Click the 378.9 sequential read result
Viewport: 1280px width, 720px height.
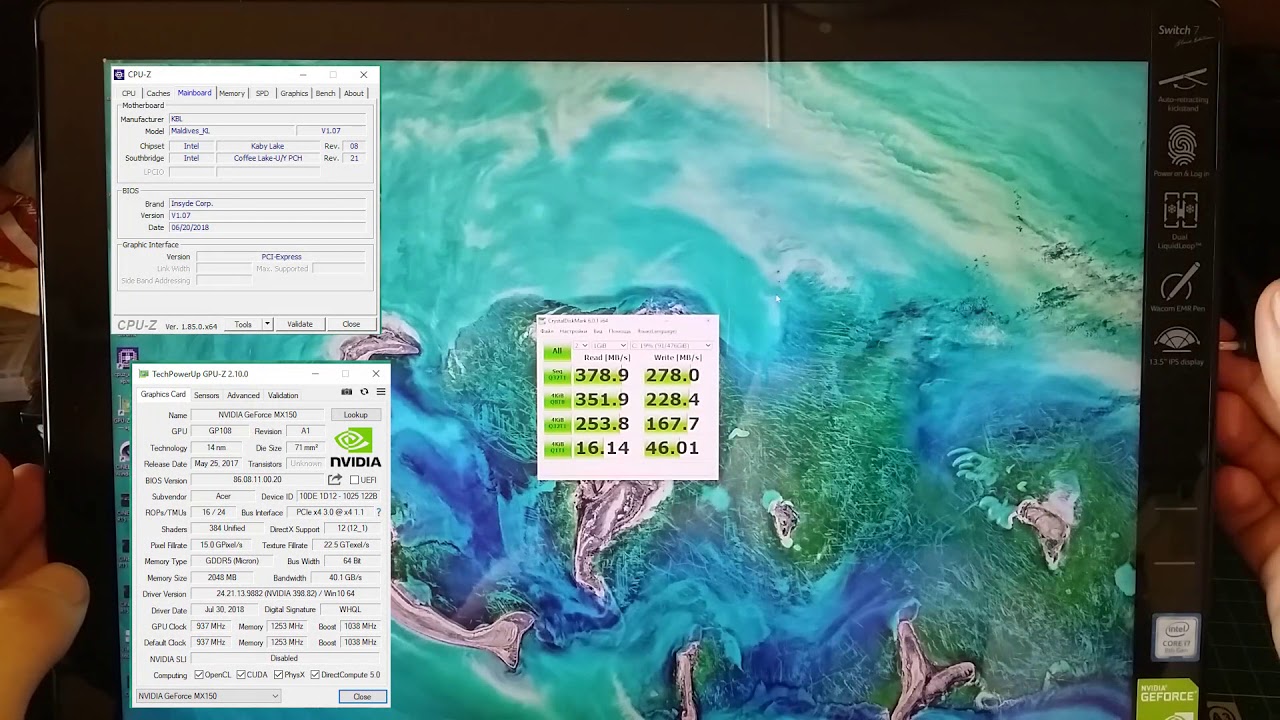602,376
